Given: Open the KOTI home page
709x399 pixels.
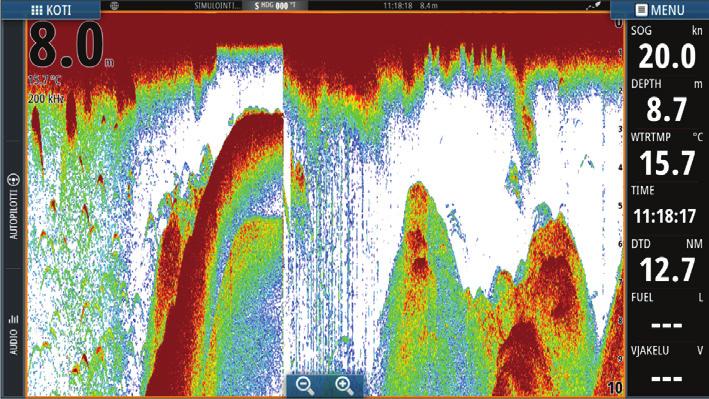Looking at the screenshot, I should point(51,10).
